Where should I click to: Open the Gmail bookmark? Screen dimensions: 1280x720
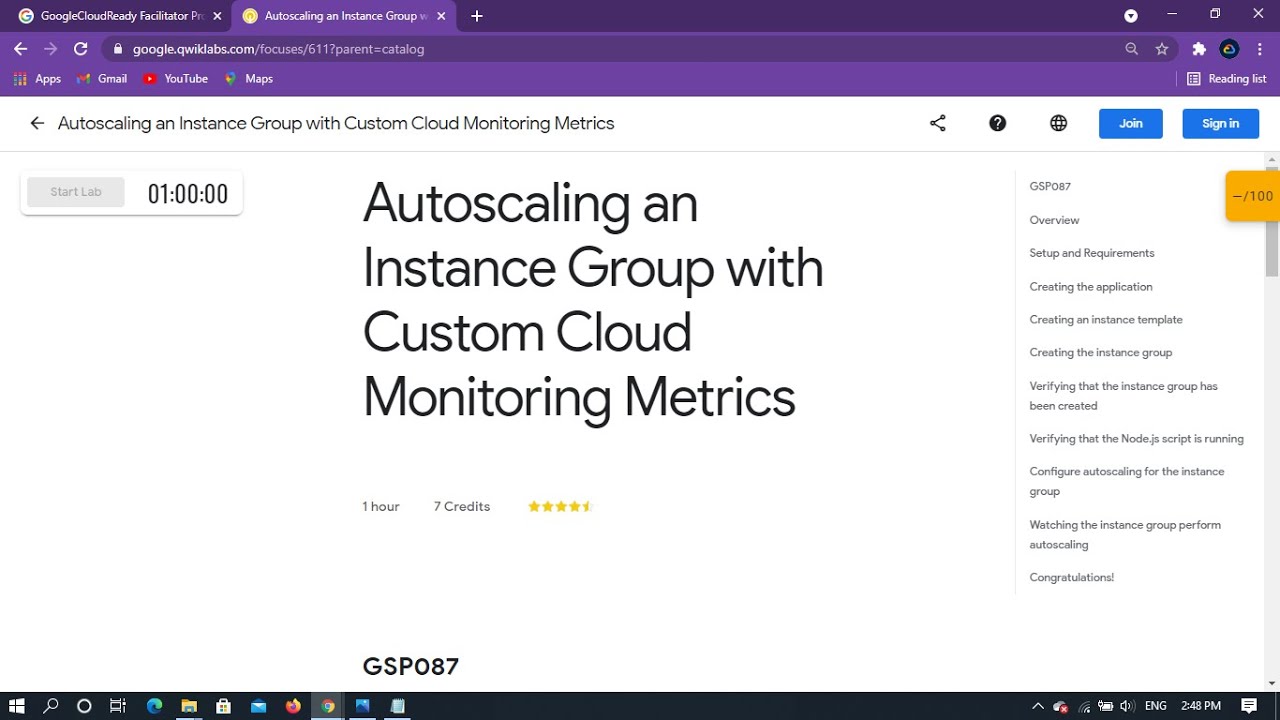tap(102, 79)
